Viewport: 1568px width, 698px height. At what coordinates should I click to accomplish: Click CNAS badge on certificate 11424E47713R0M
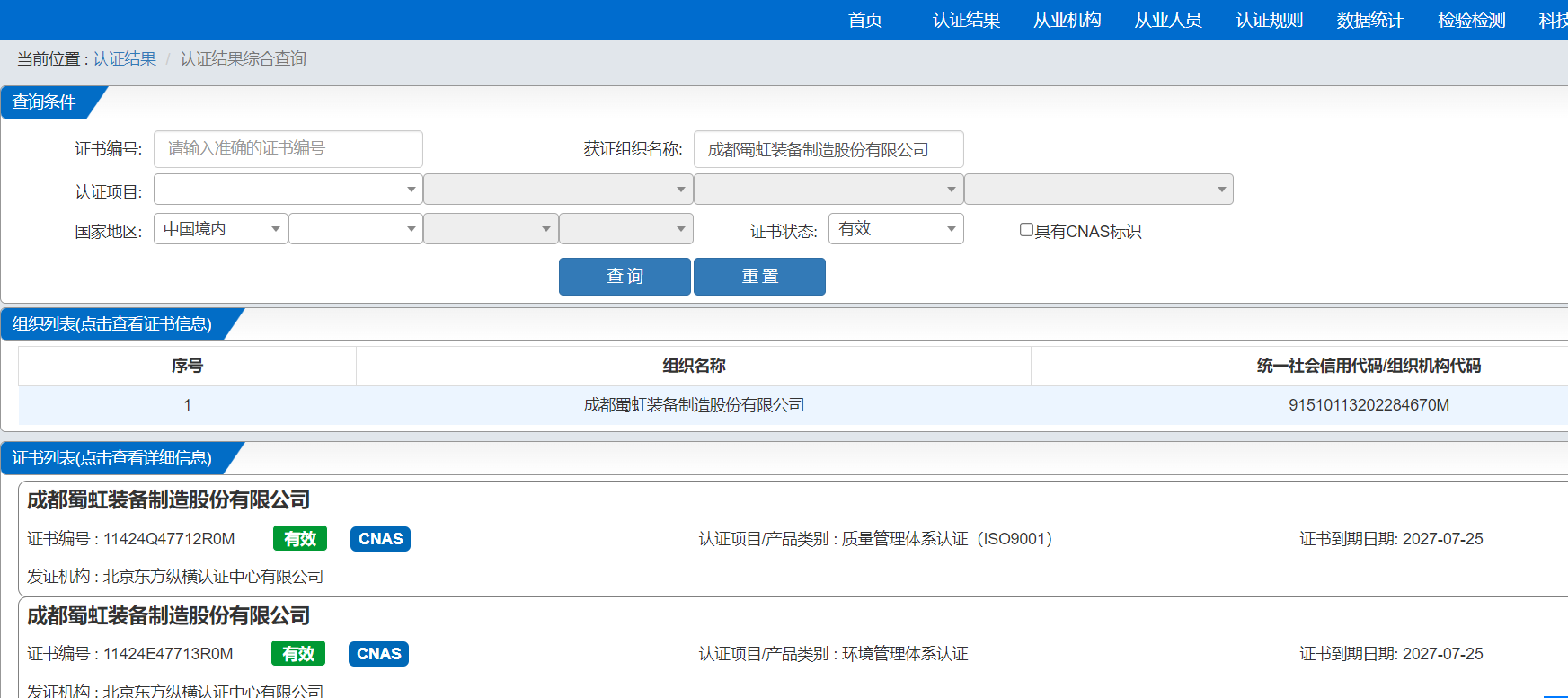[x=378, y=654]
